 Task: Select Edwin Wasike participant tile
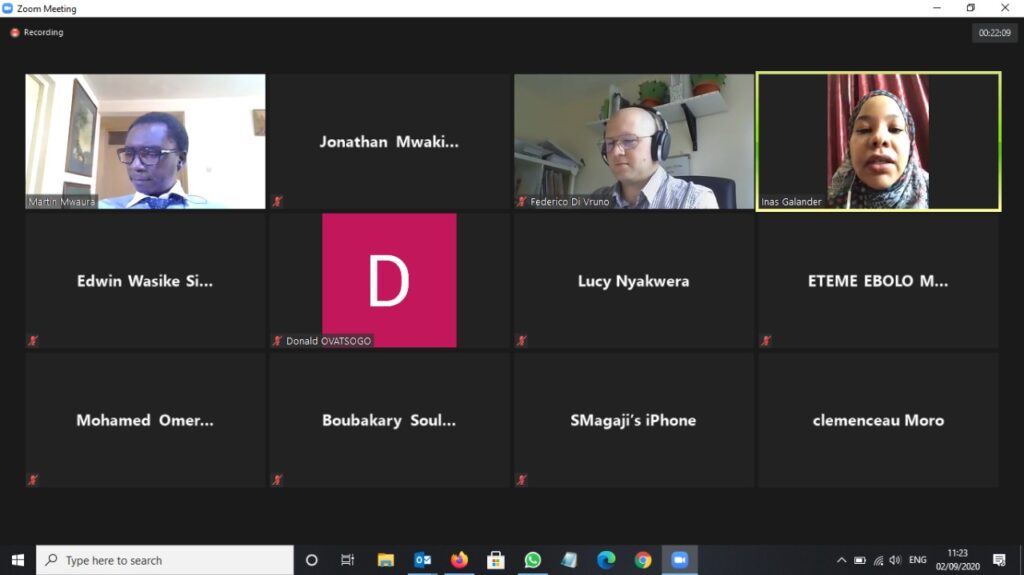[x=145, y=280]
